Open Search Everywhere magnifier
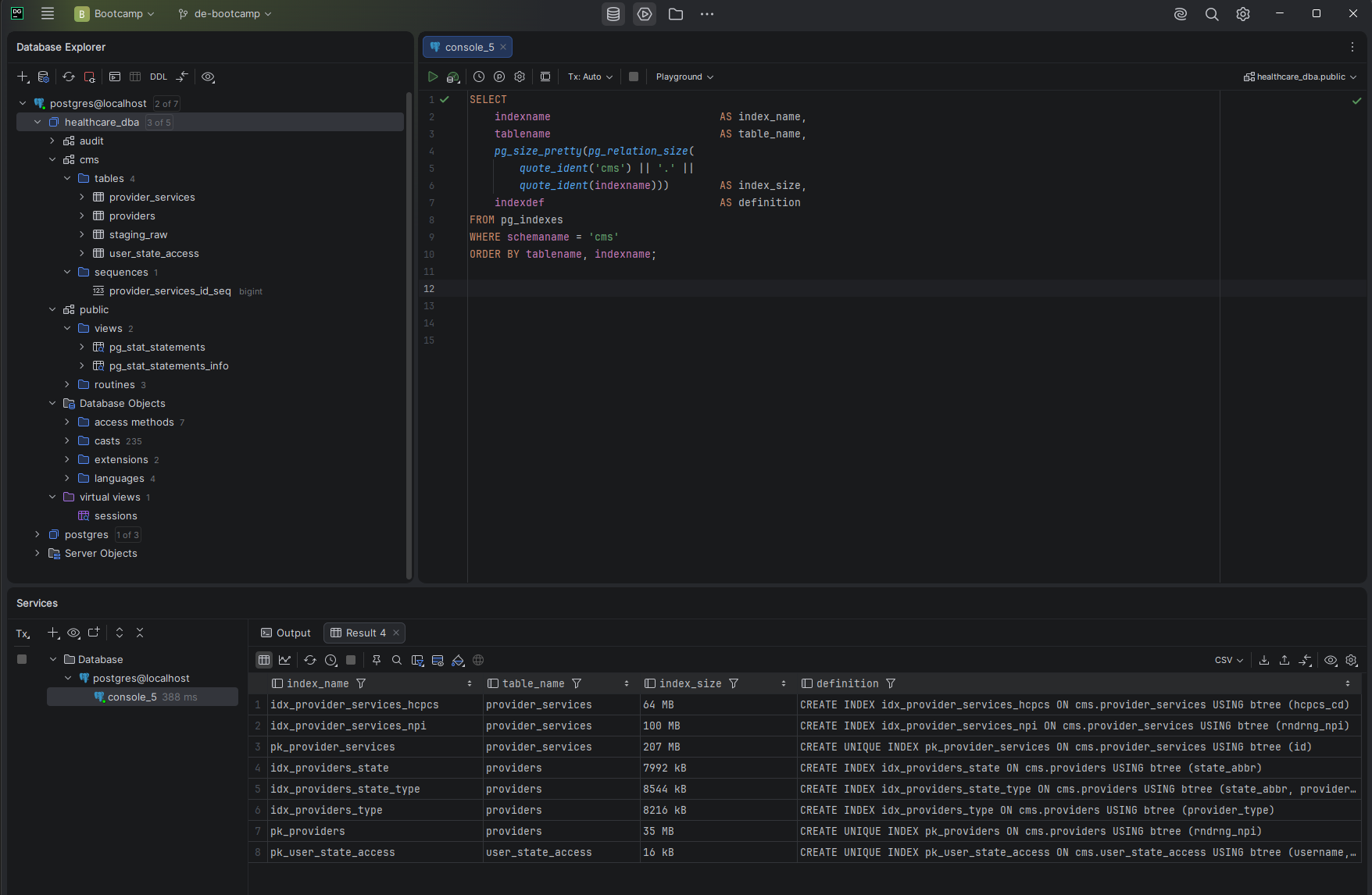Viewport: 1372px width, 895px height. pyautogui.click(x=1212, y=14)
